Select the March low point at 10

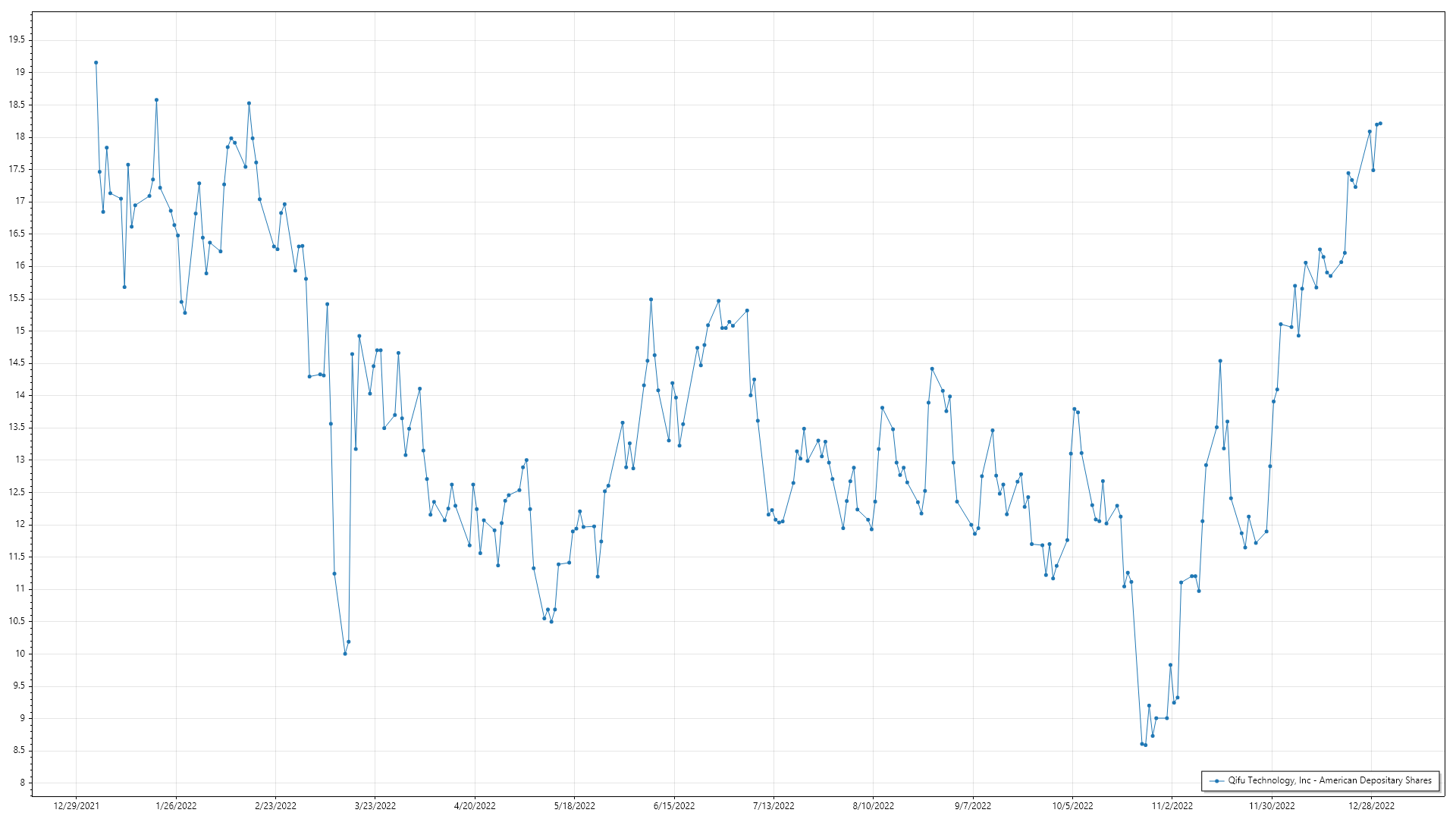tap(345, 654)
